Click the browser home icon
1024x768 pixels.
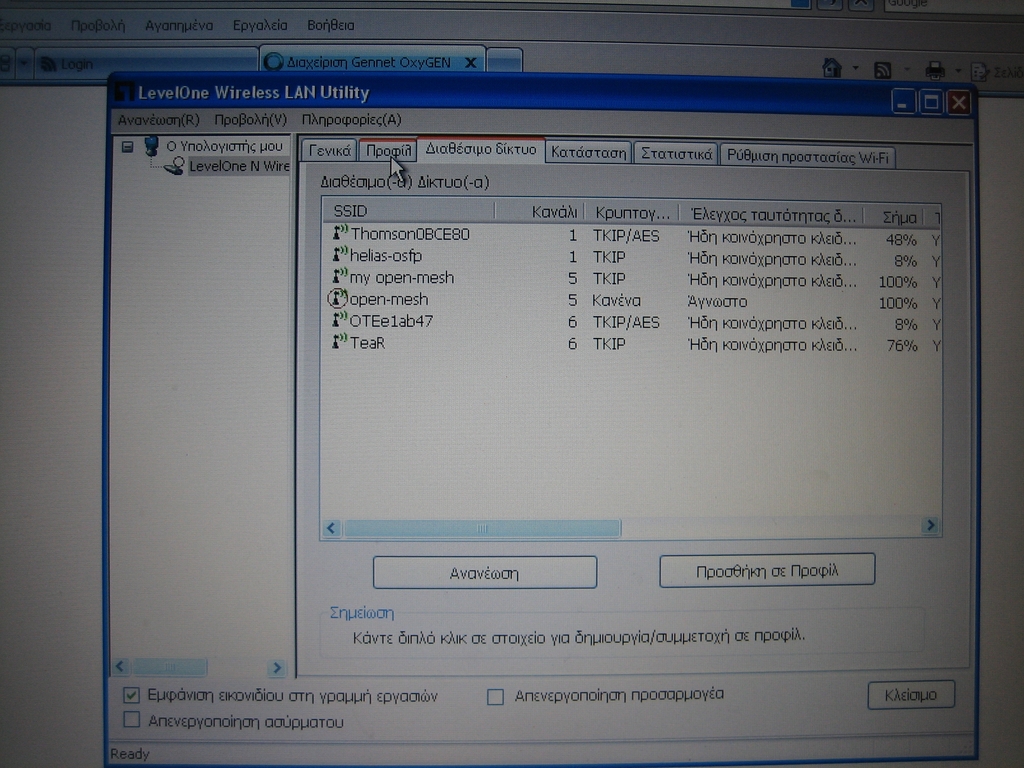pyautogui.click(x=832, y=67)
